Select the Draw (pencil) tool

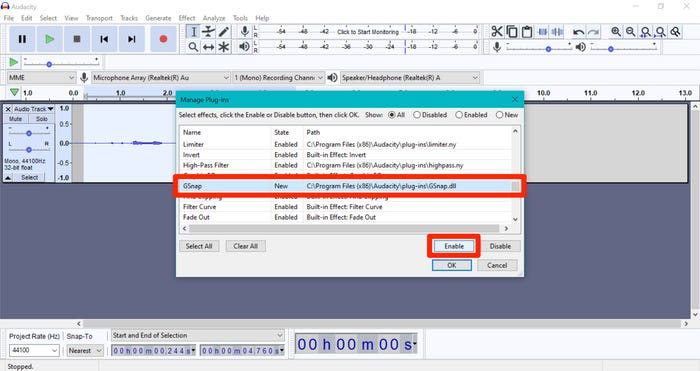click(x=224, y=32)
